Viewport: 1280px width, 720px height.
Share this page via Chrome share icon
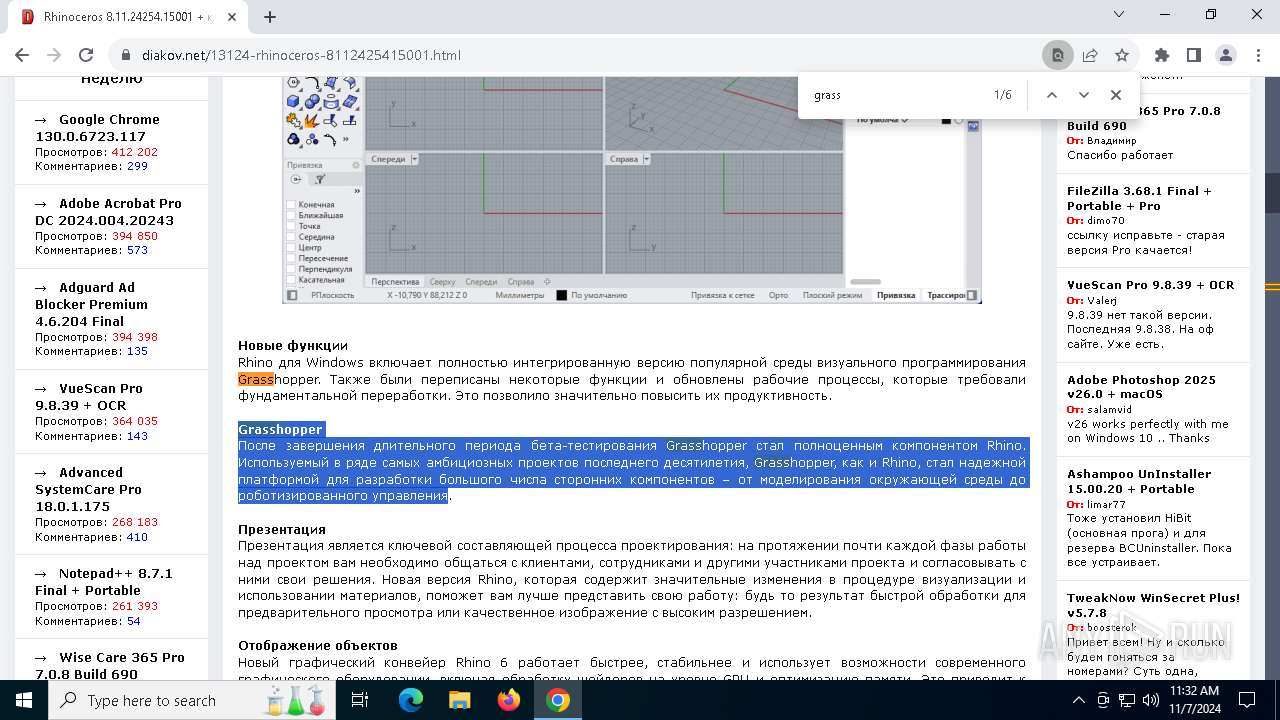(x=1090, y=55)
